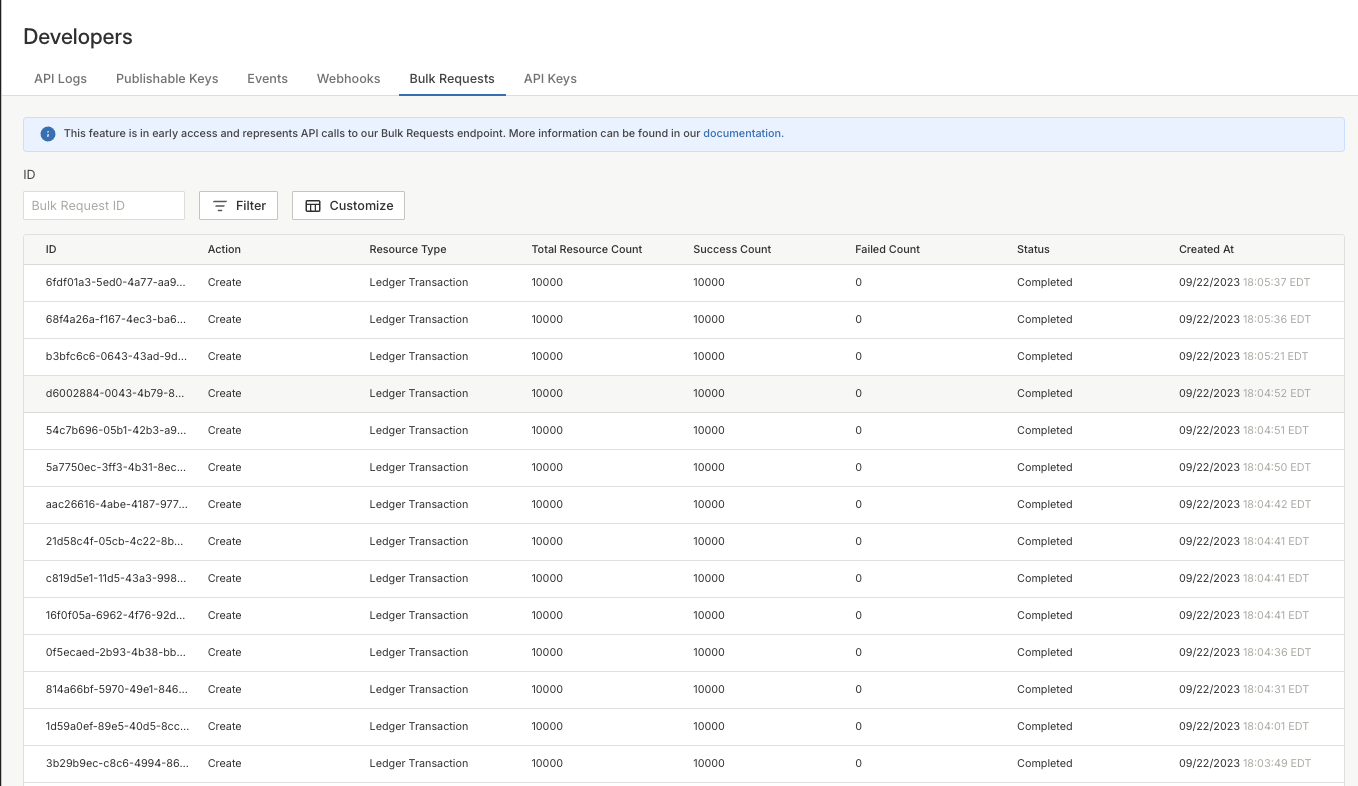Viewport: 1358px width, 786px height.
Task: Open the Customize button
Action: tap(348, 205)
